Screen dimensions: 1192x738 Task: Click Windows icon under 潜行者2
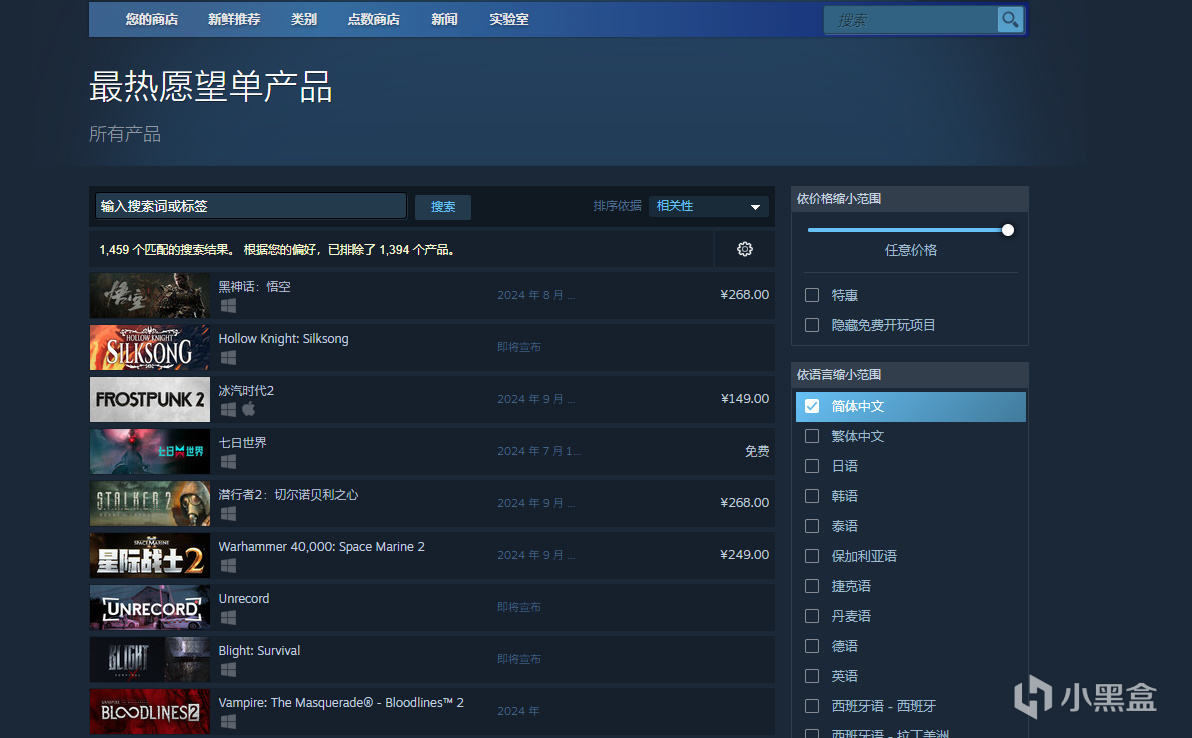point(228,514)
